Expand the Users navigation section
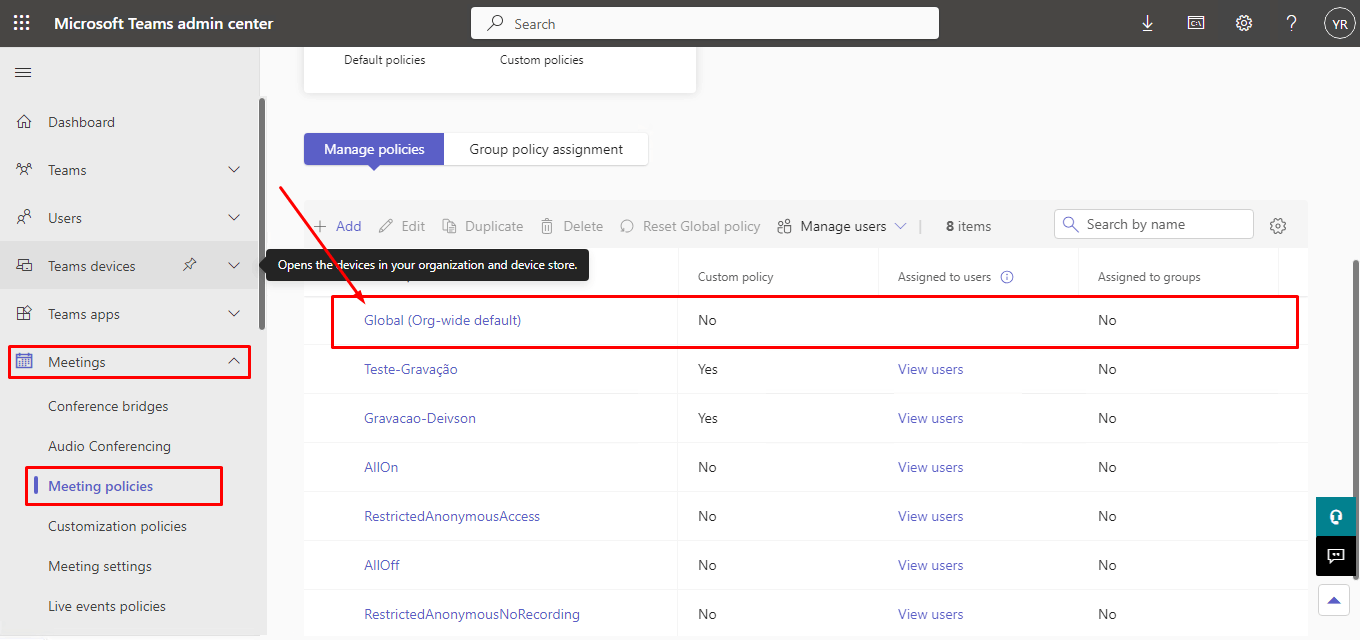This screenshot has height=640, width=1360. 234,218
